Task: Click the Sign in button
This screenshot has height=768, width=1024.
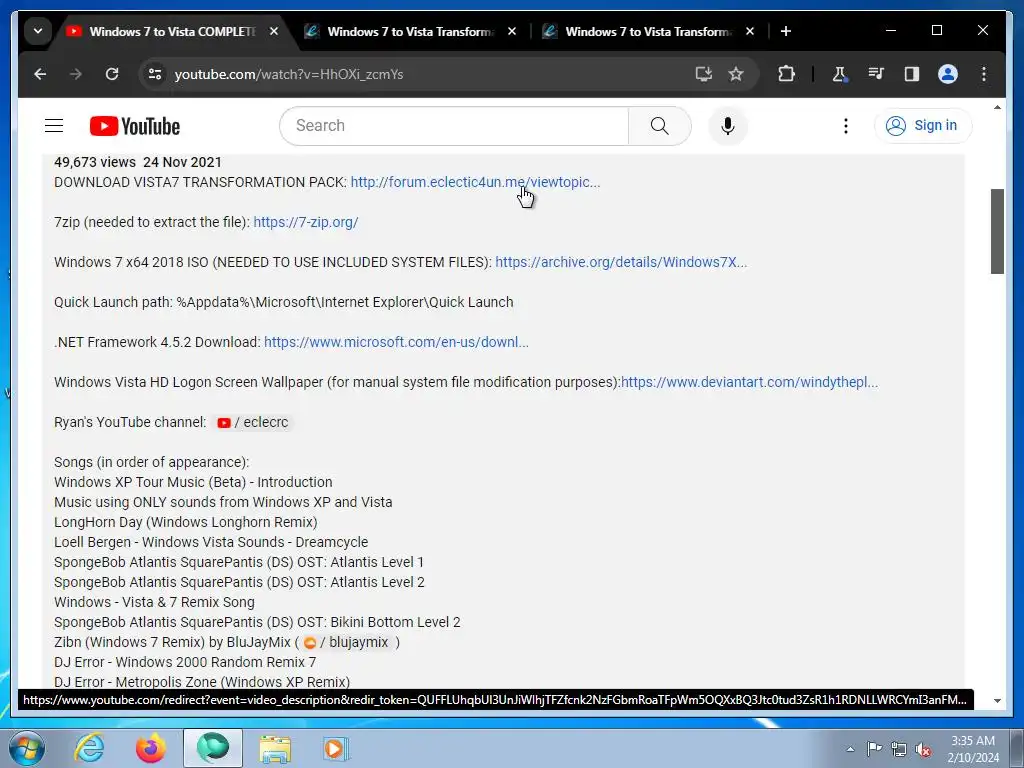Action: point(922,125)
